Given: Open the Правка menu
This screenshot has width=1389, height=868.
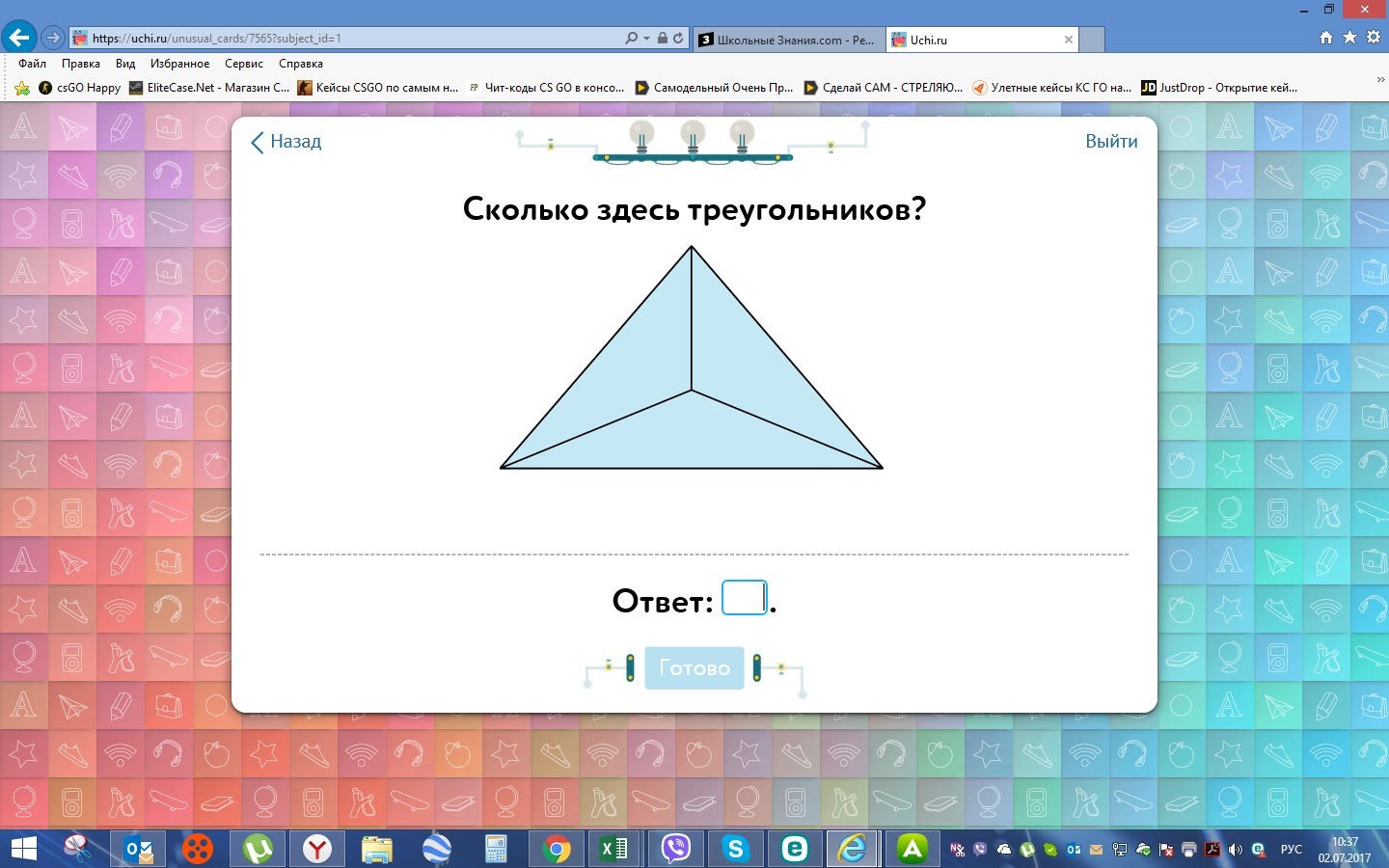Looking at the screenshot, I should pyautogui.click(x=81, y=64).
